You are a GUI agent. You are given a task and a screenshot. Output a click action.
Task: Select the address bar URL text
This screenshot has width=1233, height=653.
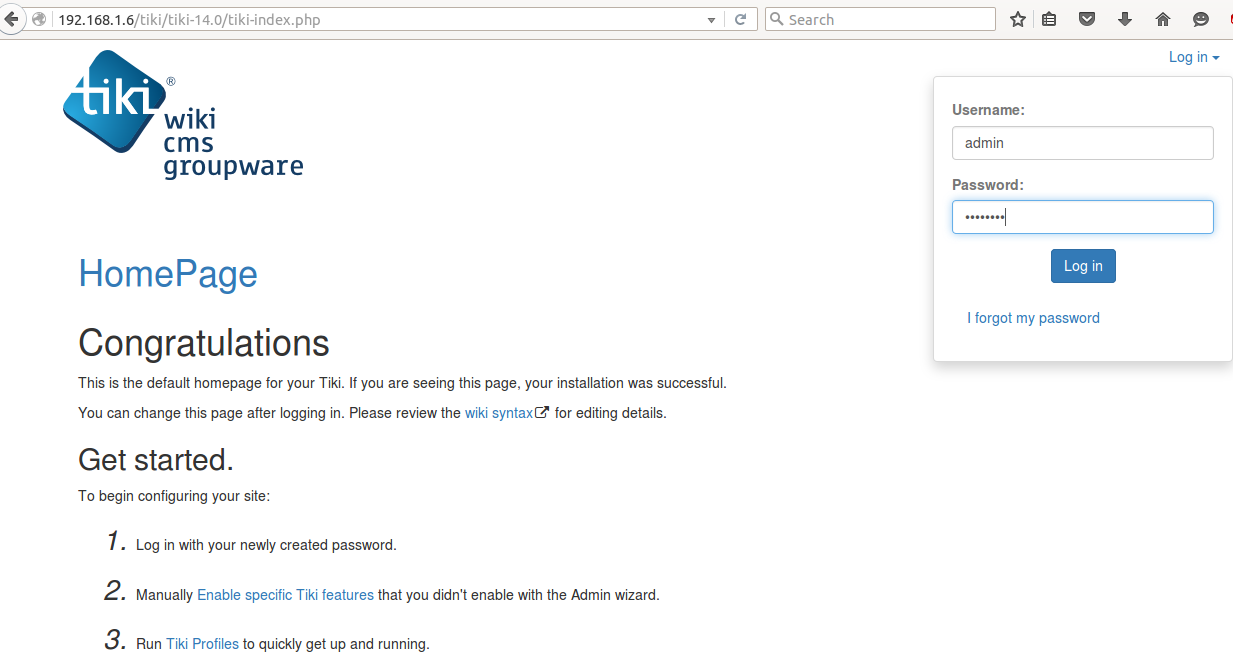tap(189, 20)
